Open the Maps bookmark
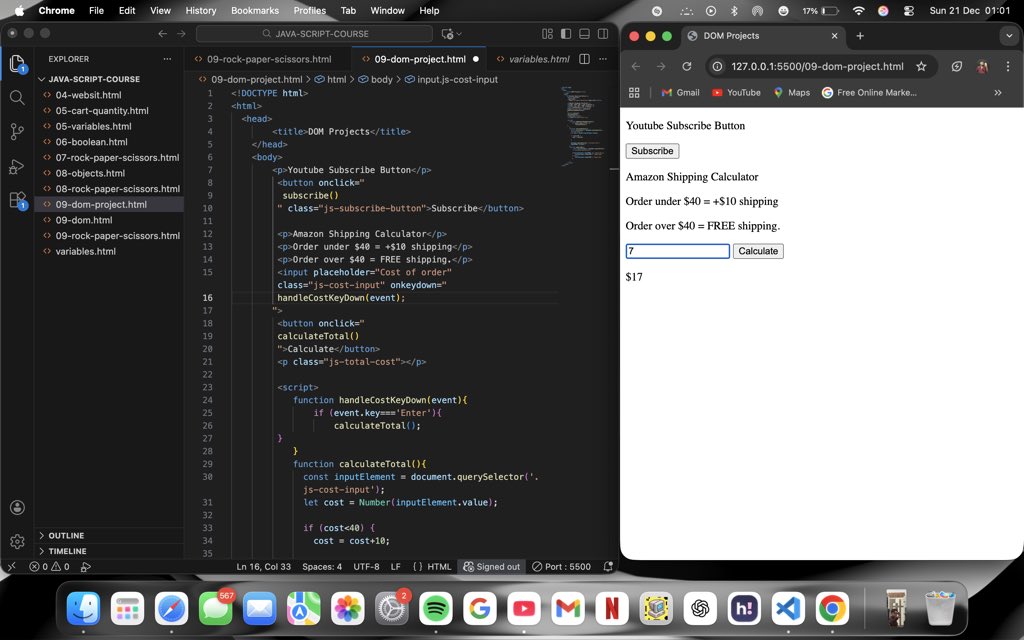The height and width of the screenshot is (640, 1024). pyautogui.click(x=792, y=93)
